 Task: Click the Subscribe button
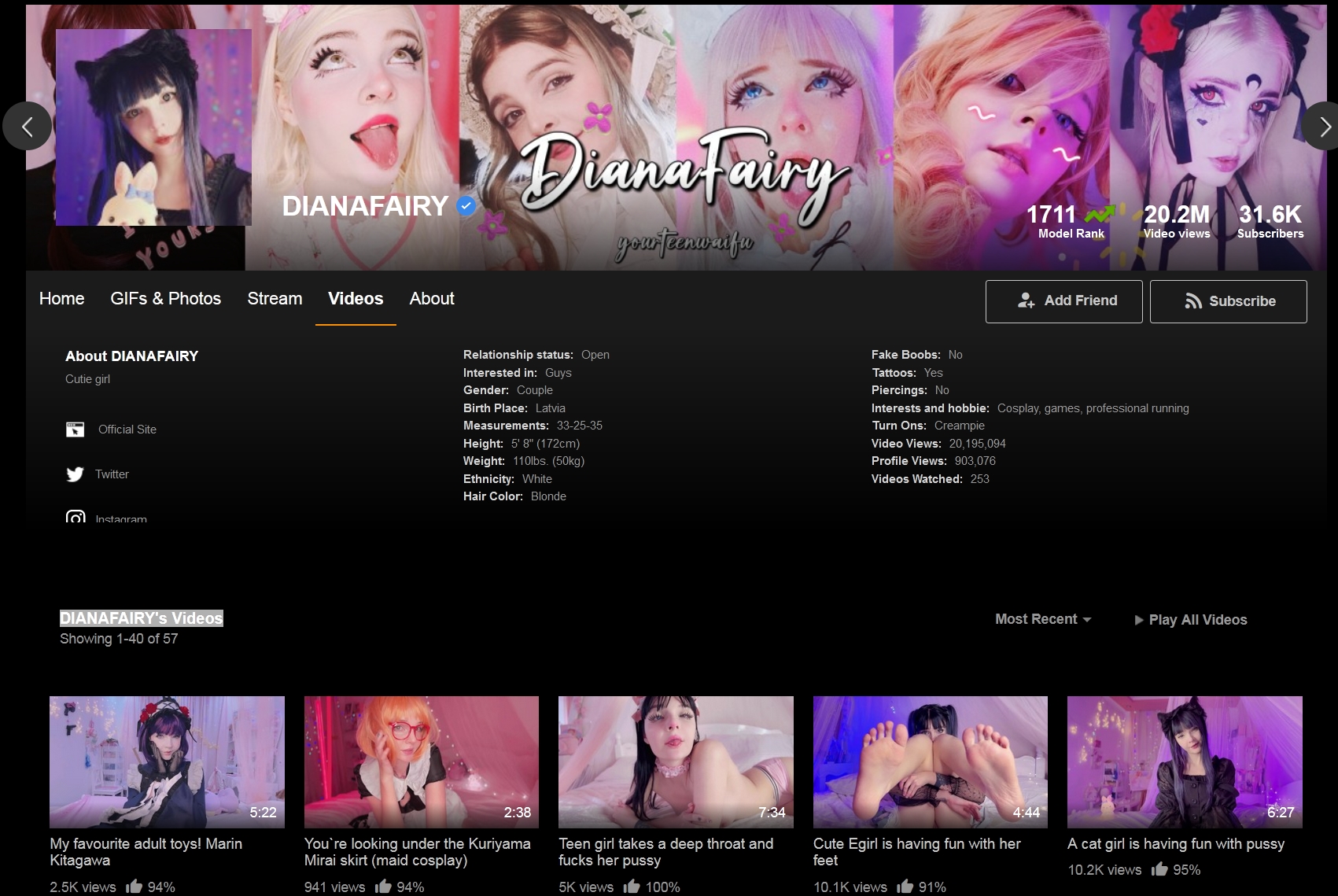coord(1228,301)
